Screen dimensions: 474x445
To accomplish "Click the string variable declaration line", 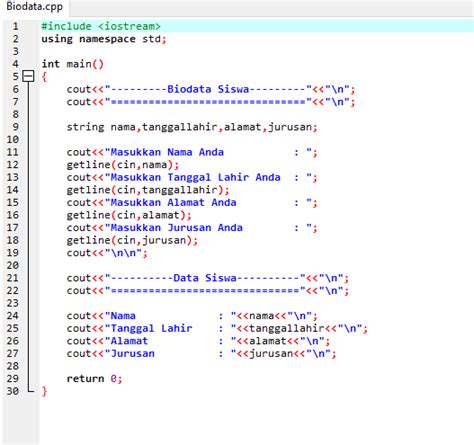I will click(192, 127).
